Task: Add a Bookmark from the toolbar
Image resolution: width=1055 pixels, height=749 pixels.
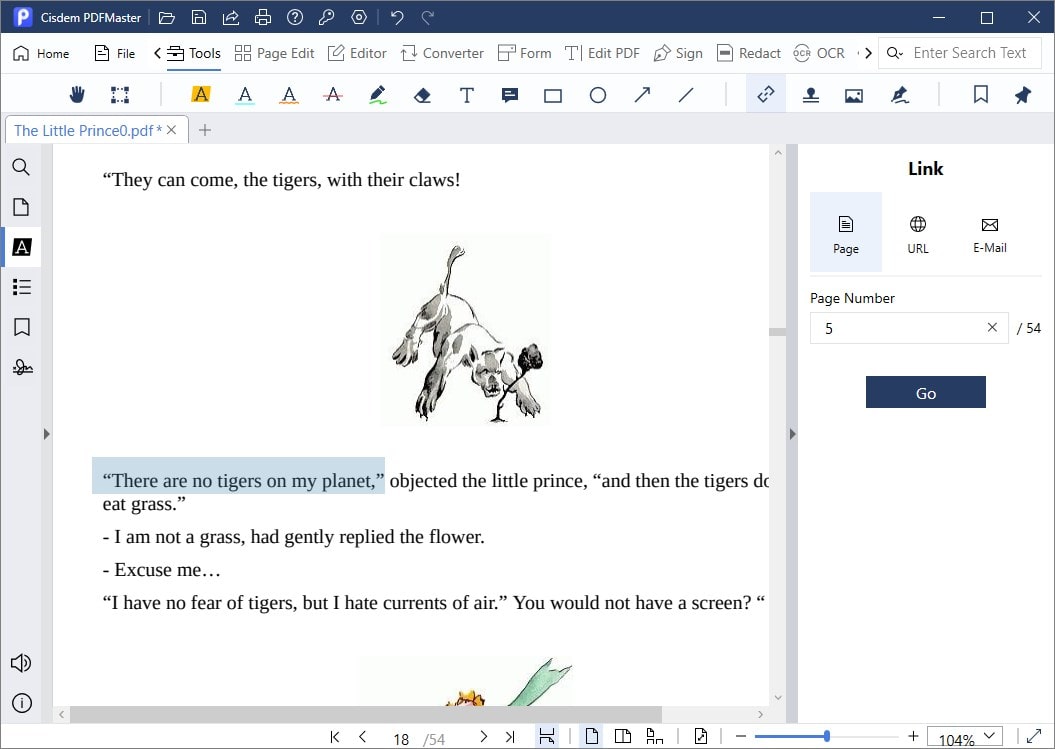Action: 980,95
